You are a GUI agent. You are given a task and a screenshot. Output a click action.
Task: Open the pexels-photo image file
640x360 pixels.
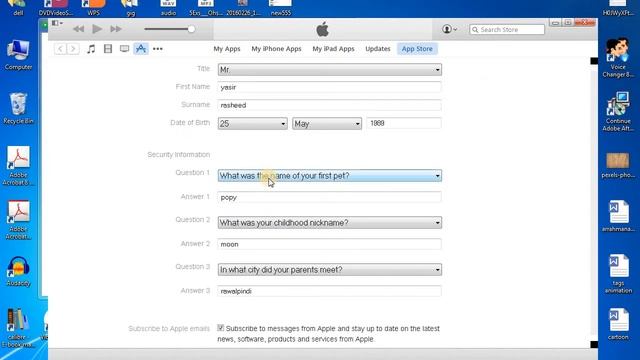[x=618, y=165]
